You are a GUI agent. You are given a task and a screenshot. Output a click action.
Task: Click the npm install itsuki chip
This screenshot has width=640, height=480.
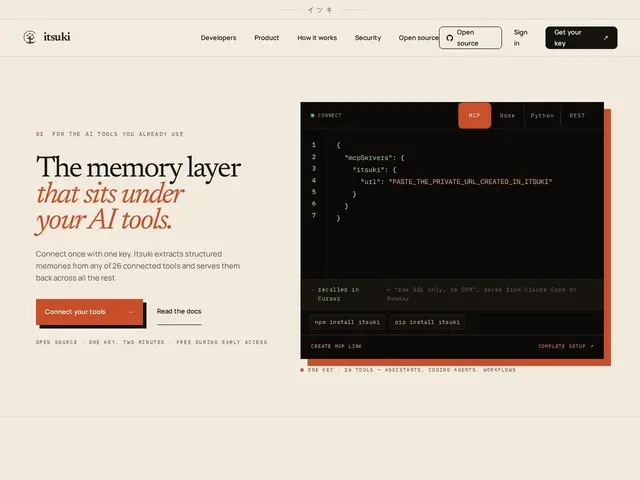tap(347, 322)
